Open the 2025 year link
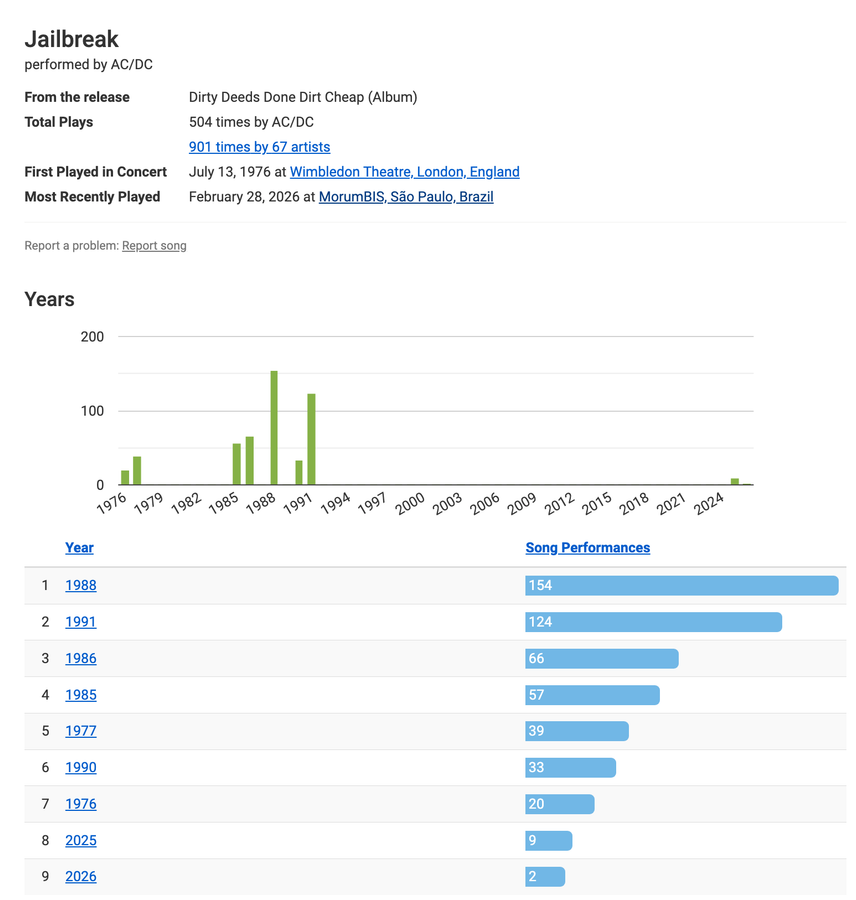 coord(81,841)
